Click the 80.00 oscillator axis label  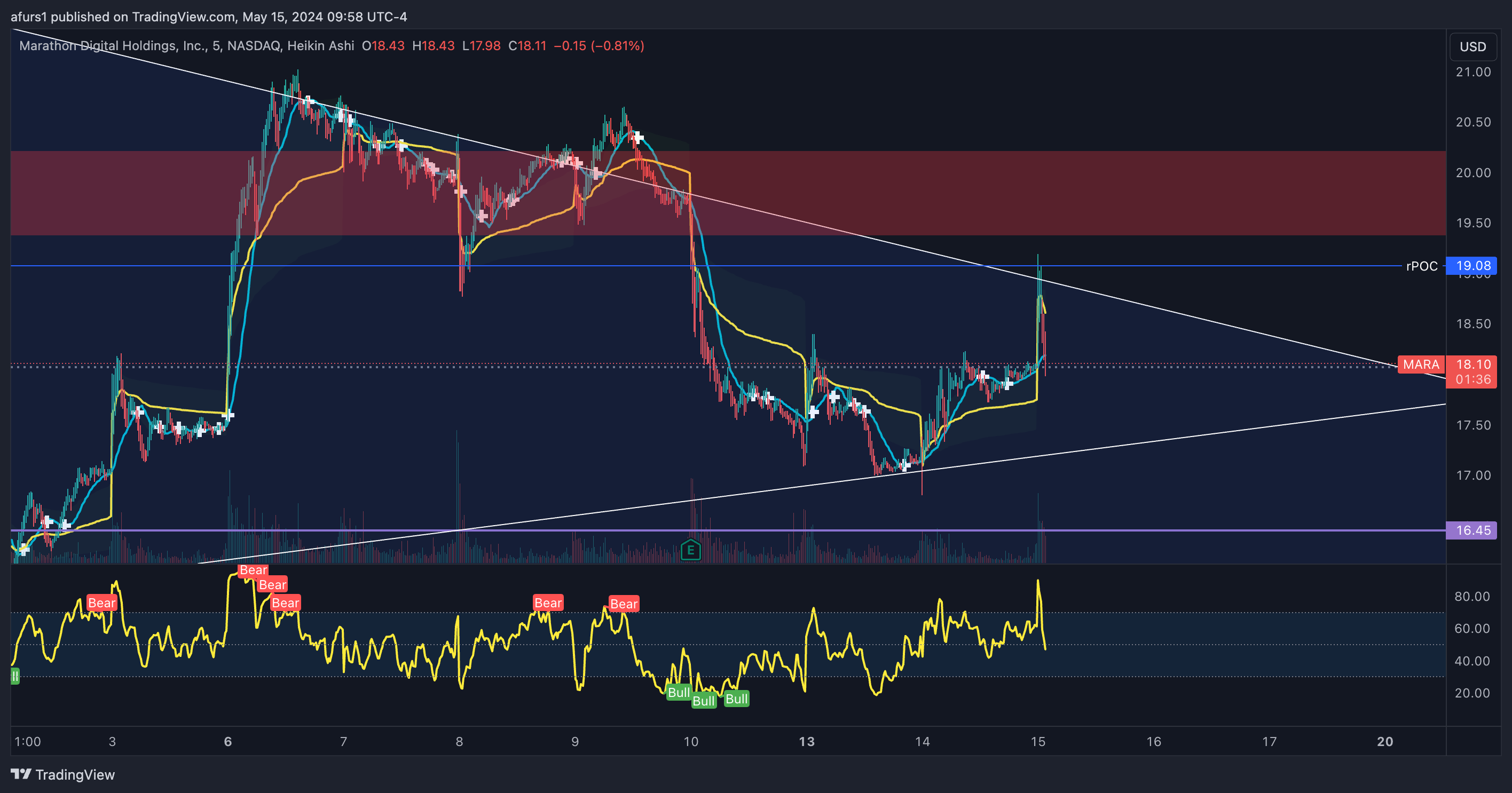click(x=1472, y=597)
